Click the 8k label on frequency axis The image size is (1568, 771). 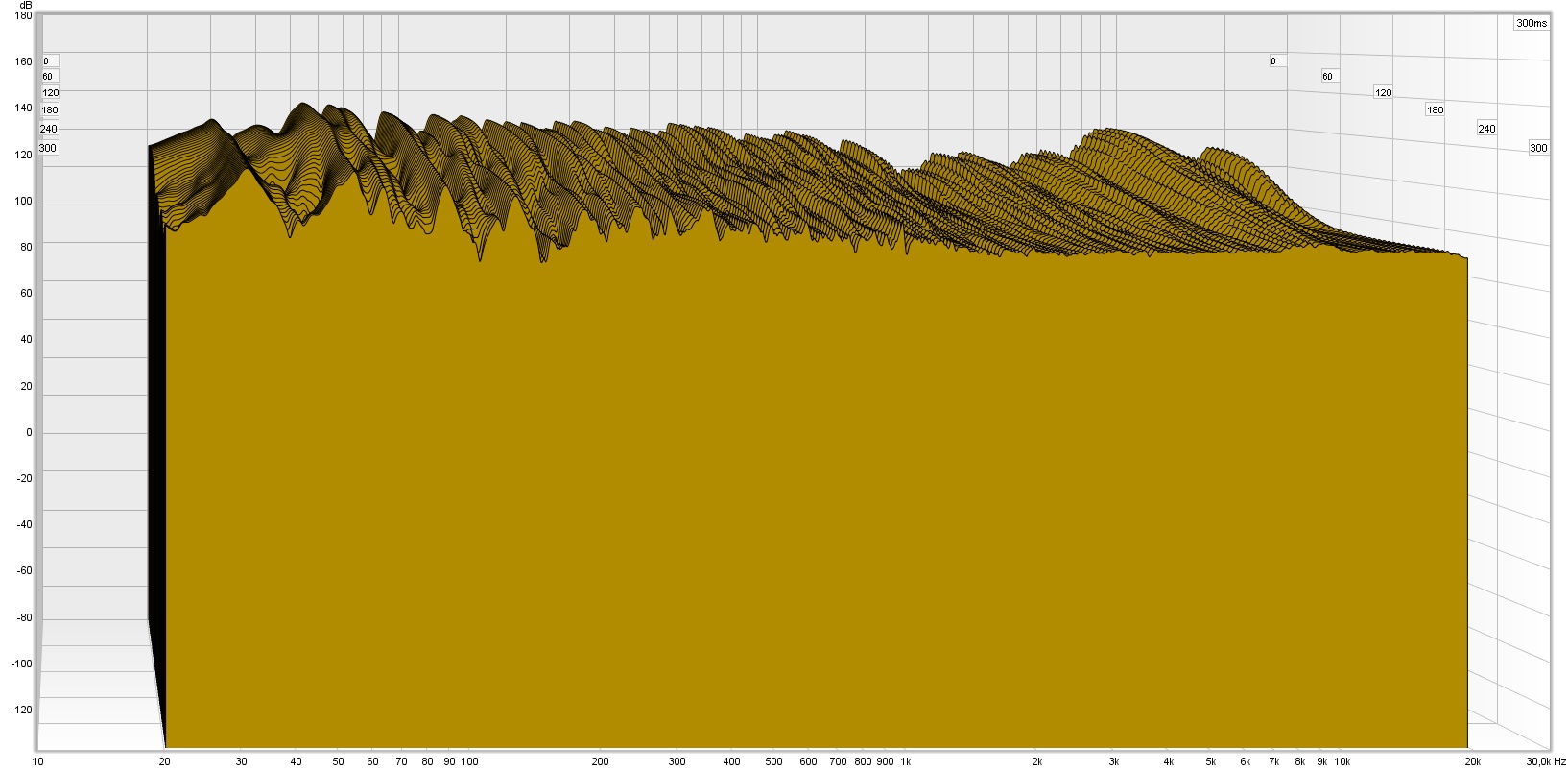click(x=1300, y=762)
